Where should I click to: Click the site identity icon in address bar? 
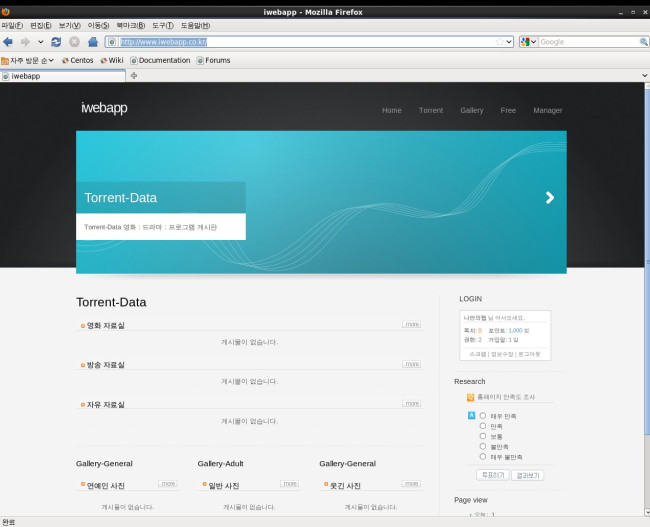112,42
